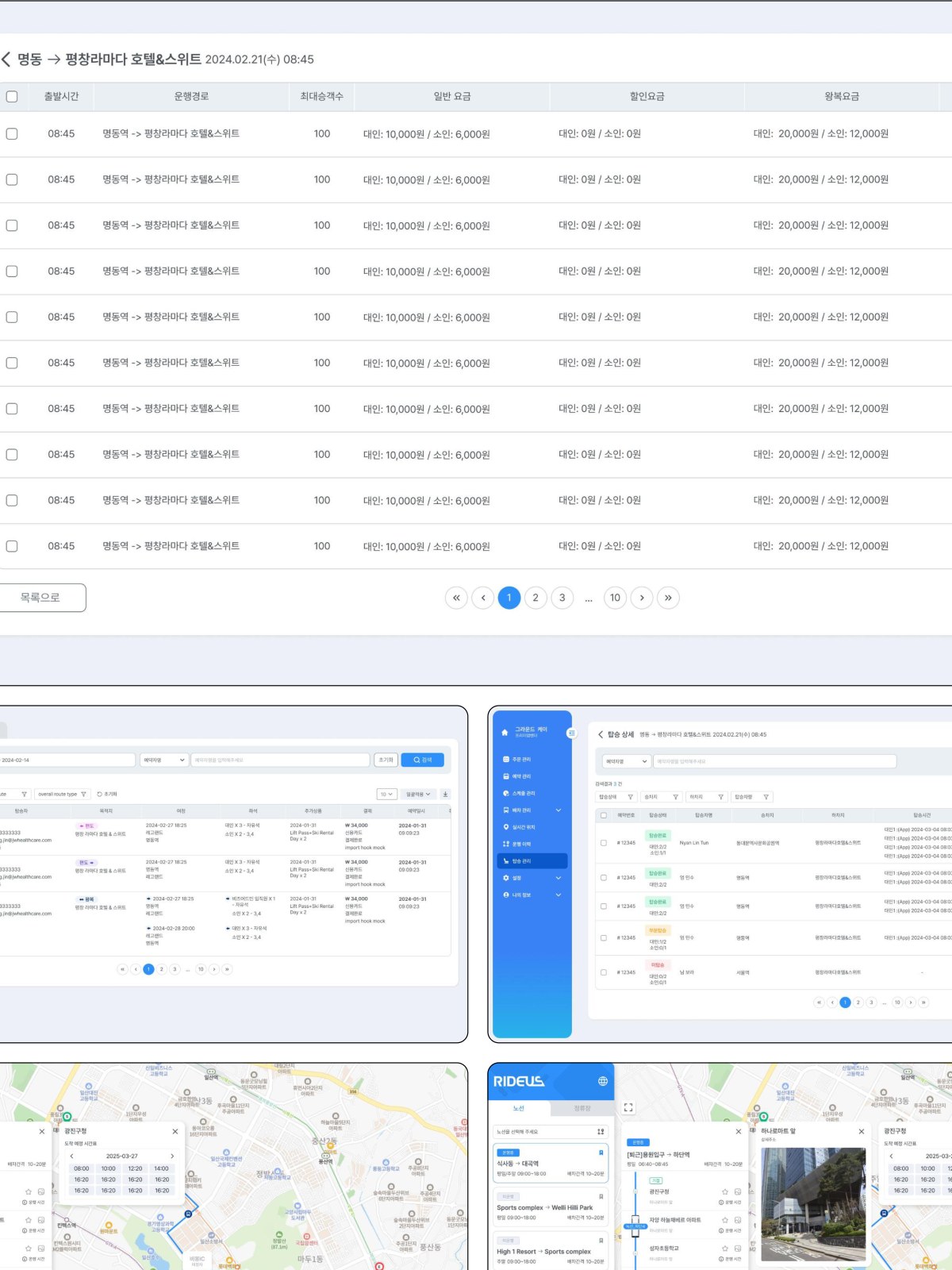This screenshot has height=1270, width=952.
Task: Open the 탑승차량 filter icon
Action: pyautogui.click(x=766, y=797)
